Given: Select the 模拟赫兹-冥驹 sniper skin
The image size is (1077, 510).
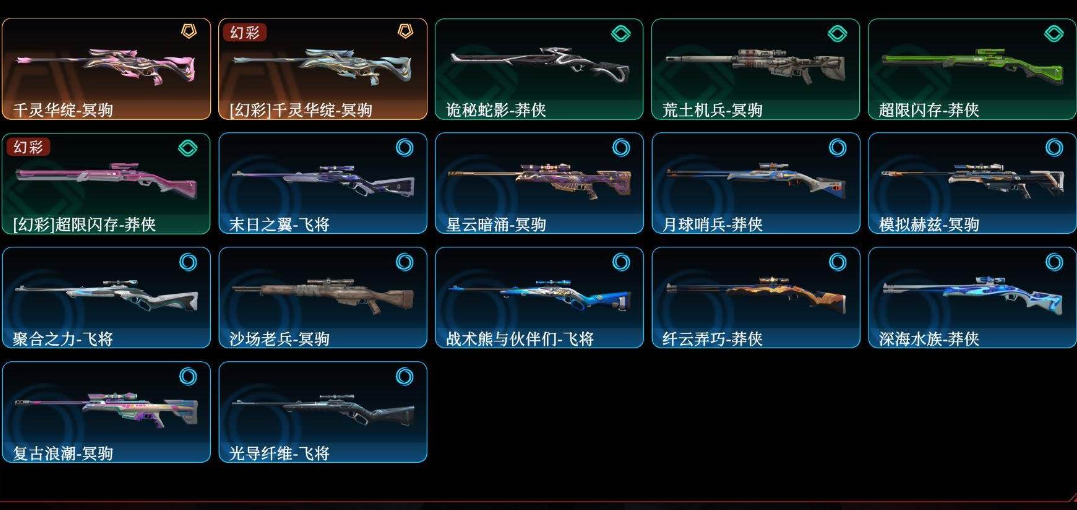Looking at the screenshot, I should (972, 183).
